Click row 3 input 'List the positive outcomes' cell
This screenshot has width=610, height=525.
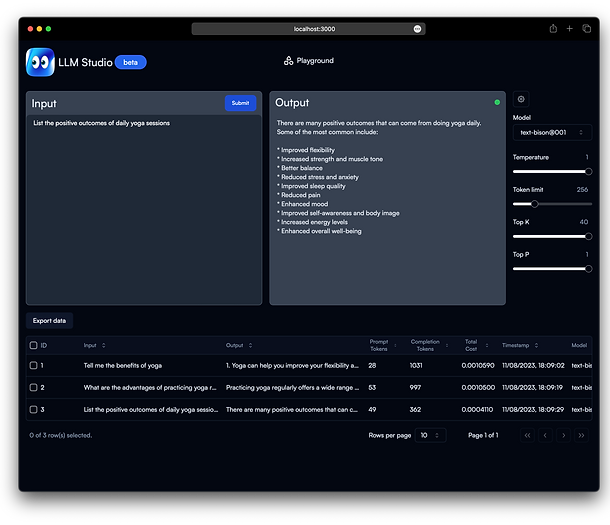pos(151,410)
